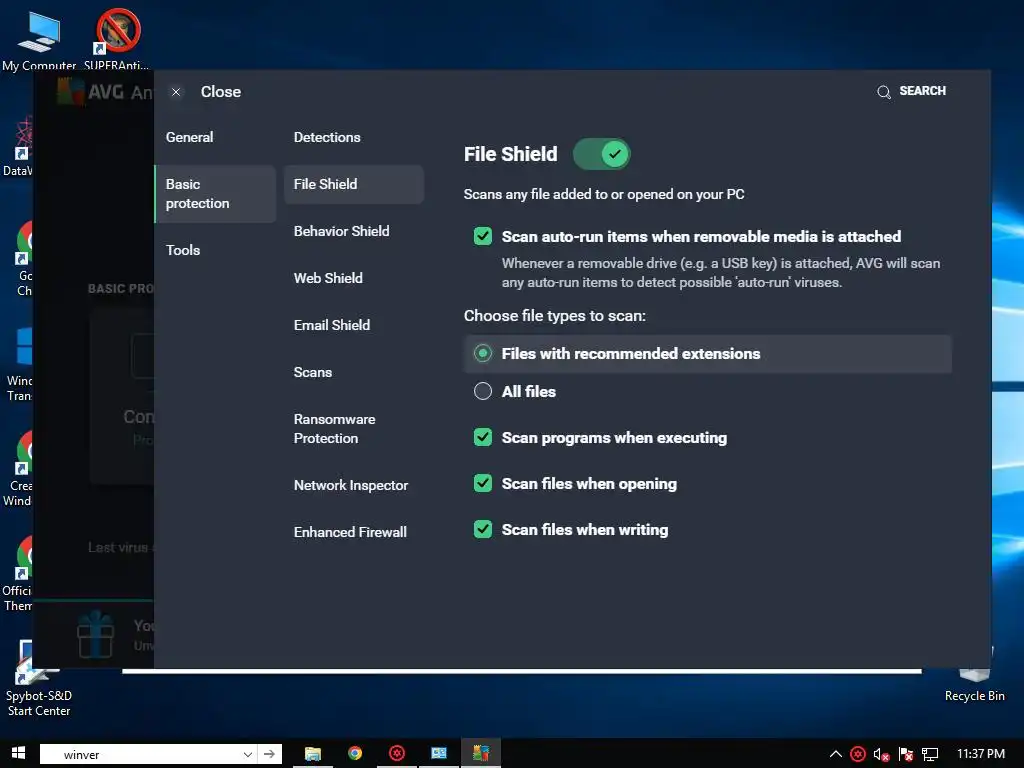Click the network tray icon
Viewport: 1024px width, 768px height.
pyautogui.click(x=930, y=755)
